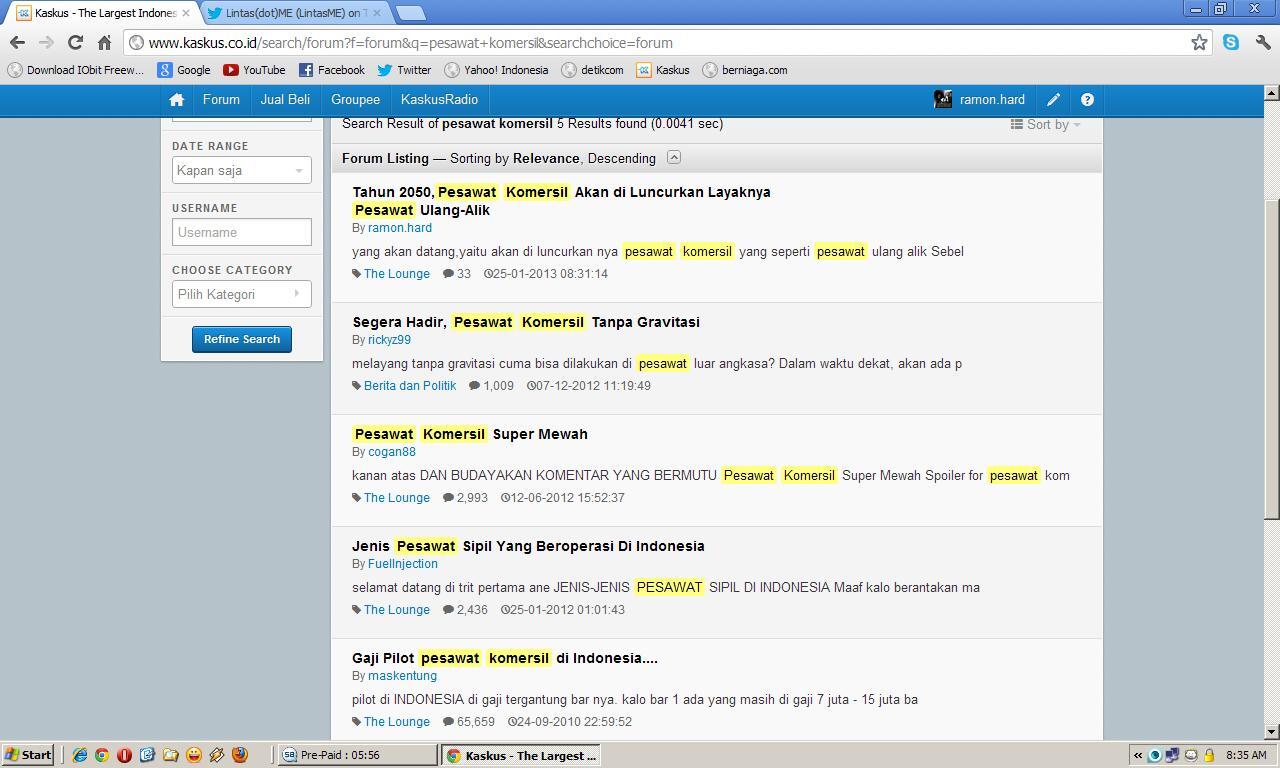1280x768 pixels.
Task: Open Kaskus bookmark in bookmarks bar
Action: coord(663,70)
